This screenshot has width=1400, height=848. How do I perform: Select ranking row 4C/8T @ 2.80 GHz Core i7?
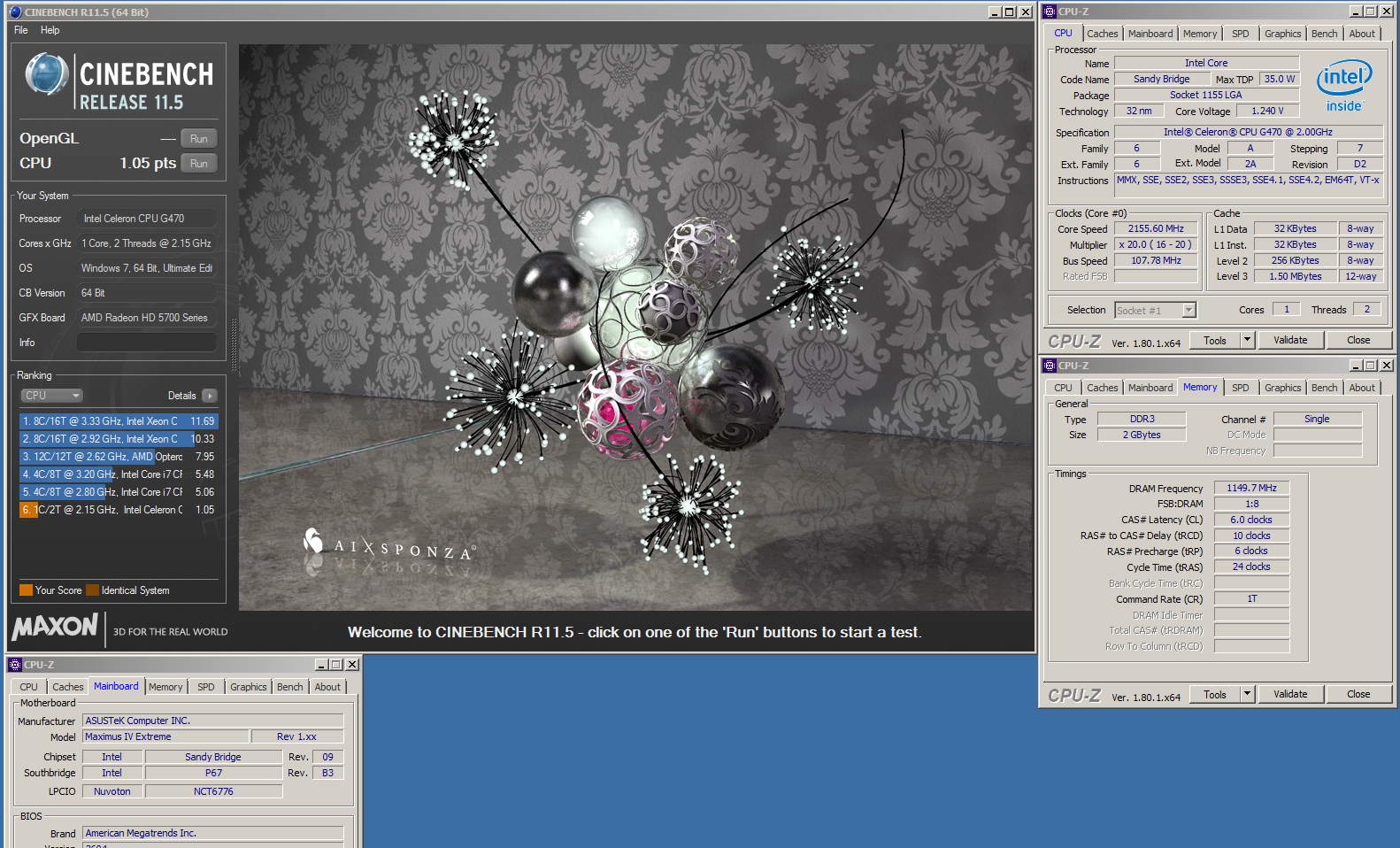[x=119, y=492]
